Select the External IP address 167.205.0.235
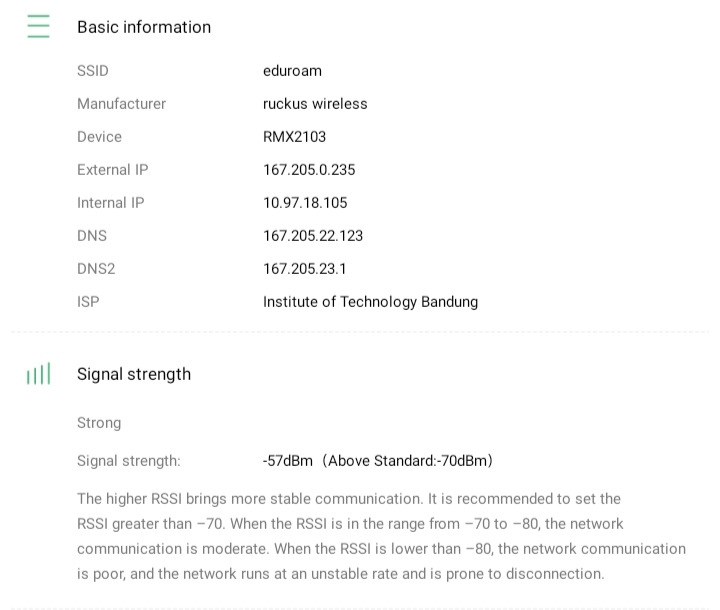720x610 pixels. [x=309, y=170]
